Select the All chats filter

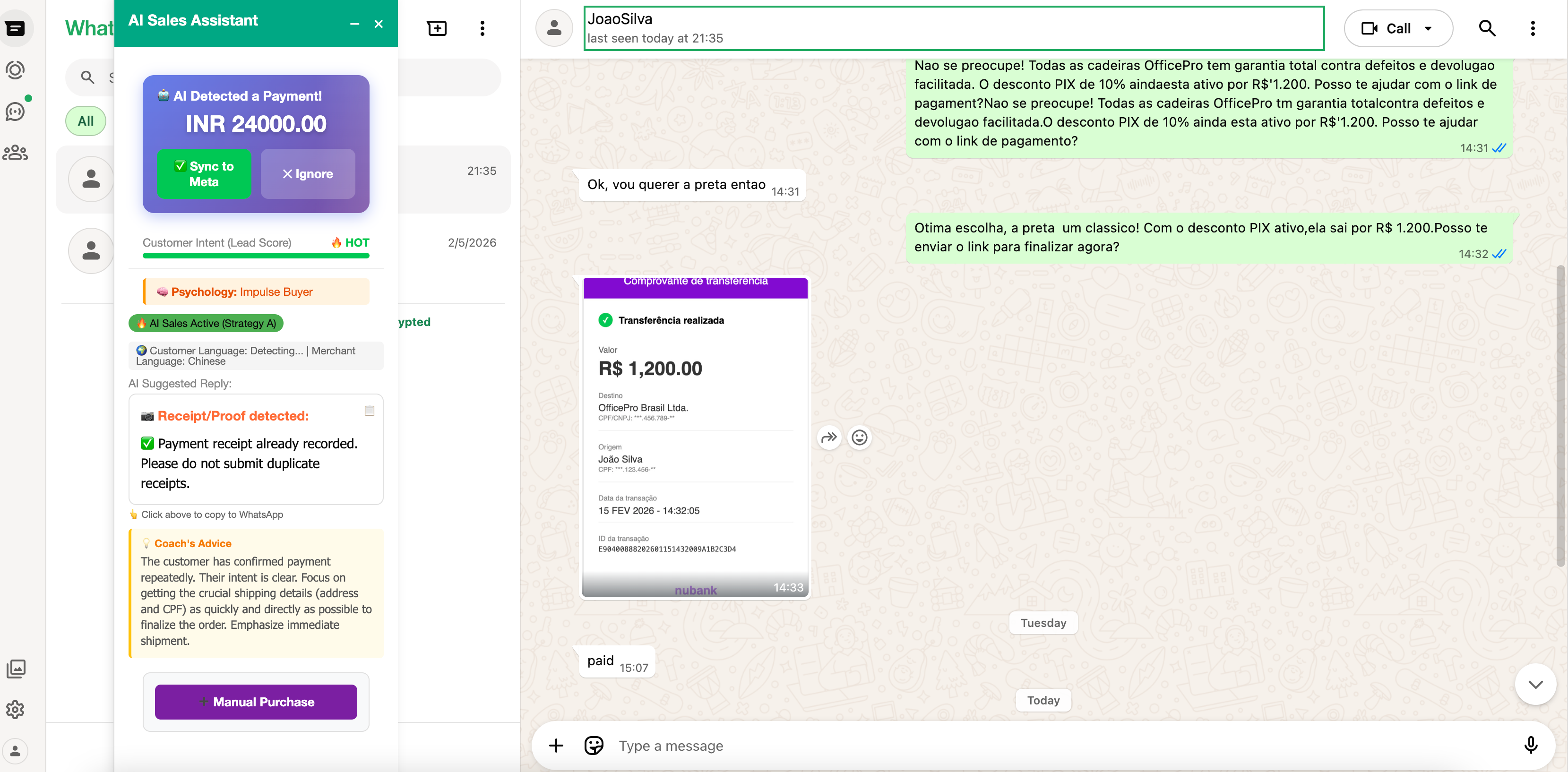point(85,120)
